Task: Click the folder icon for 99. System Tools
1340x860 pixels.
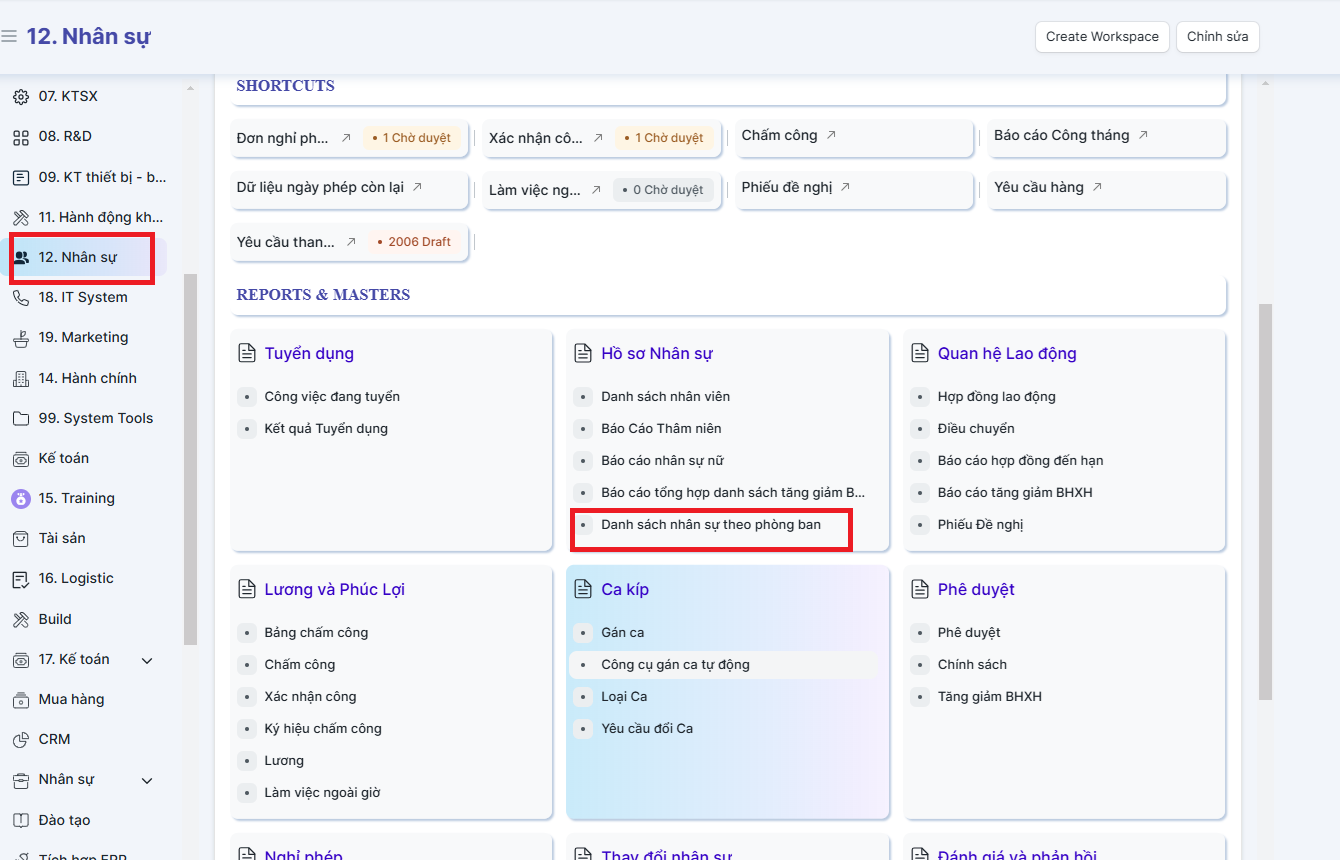Action: tap(20, 419)
